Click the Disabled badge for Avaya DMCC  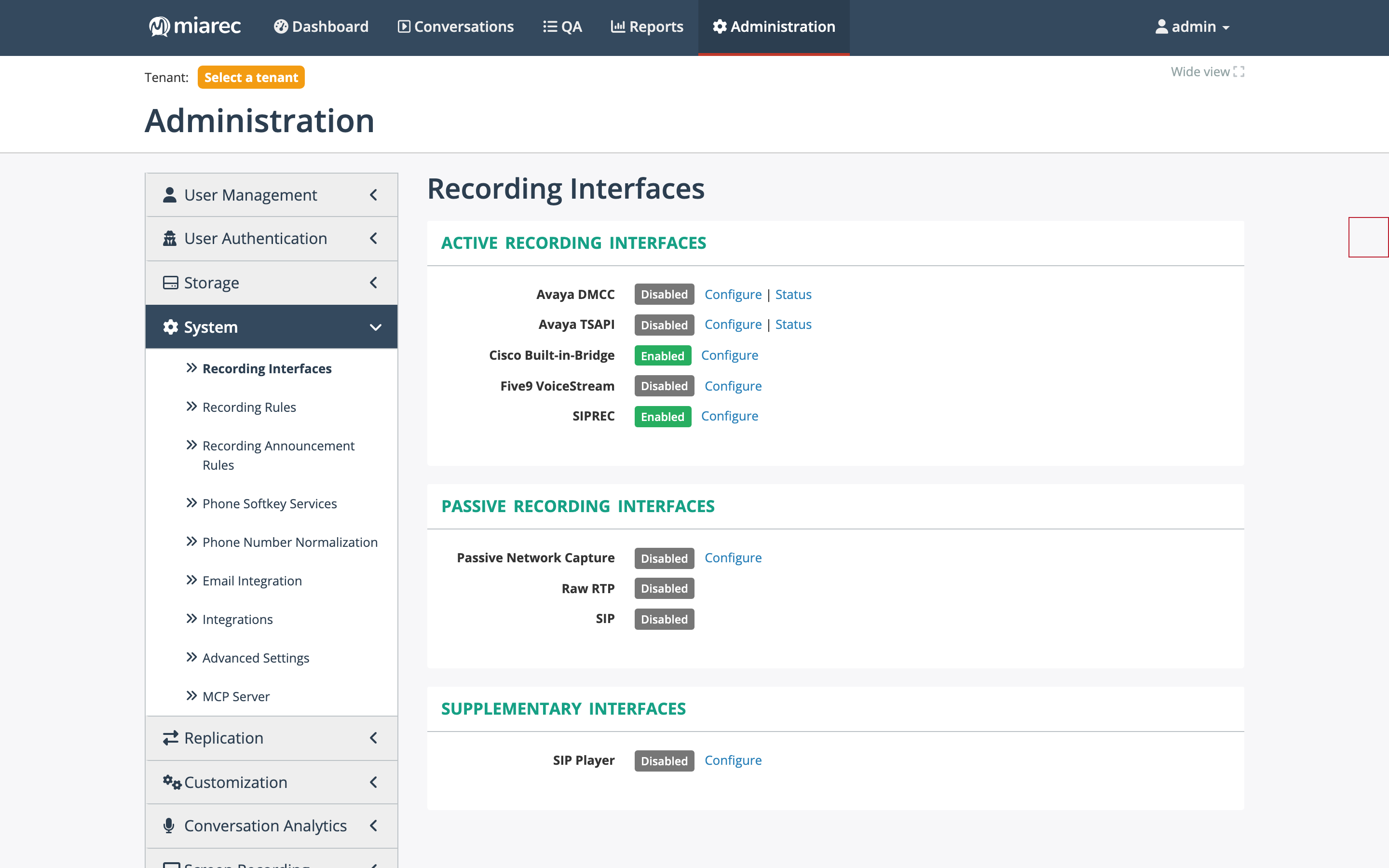664,294
